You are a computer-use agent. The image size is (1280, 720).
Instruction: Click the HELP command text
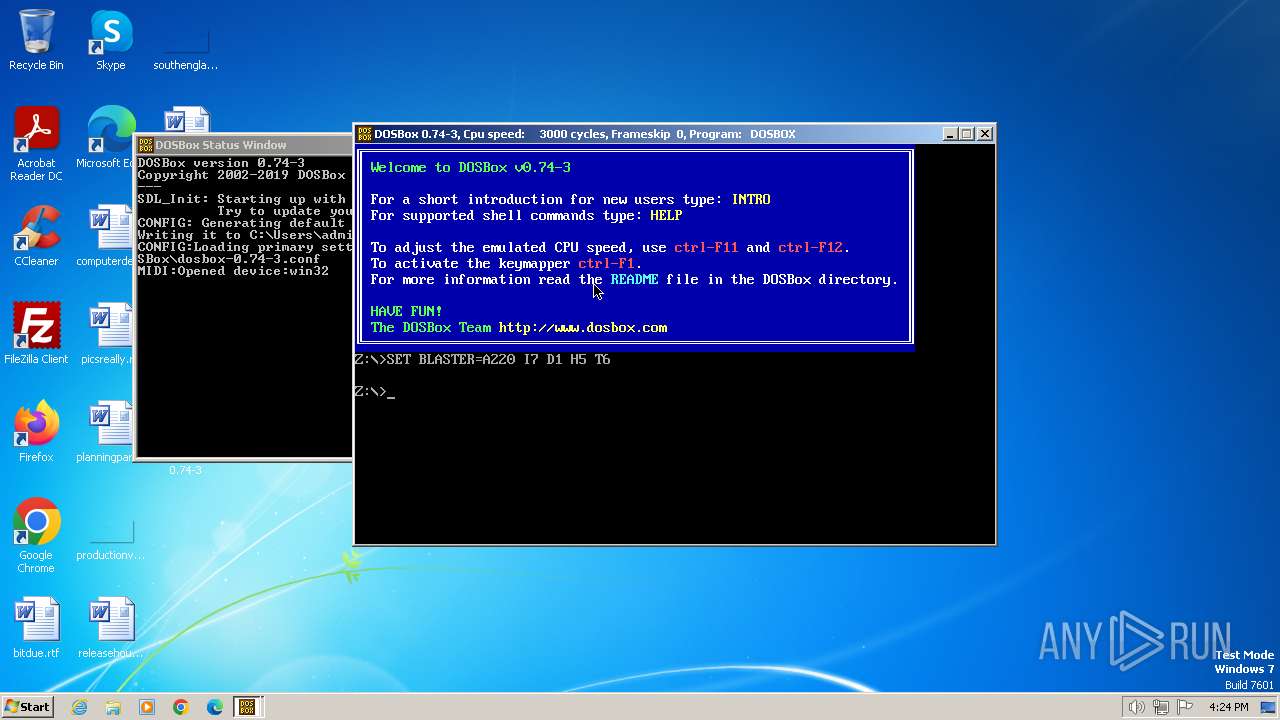pos(666,215)
